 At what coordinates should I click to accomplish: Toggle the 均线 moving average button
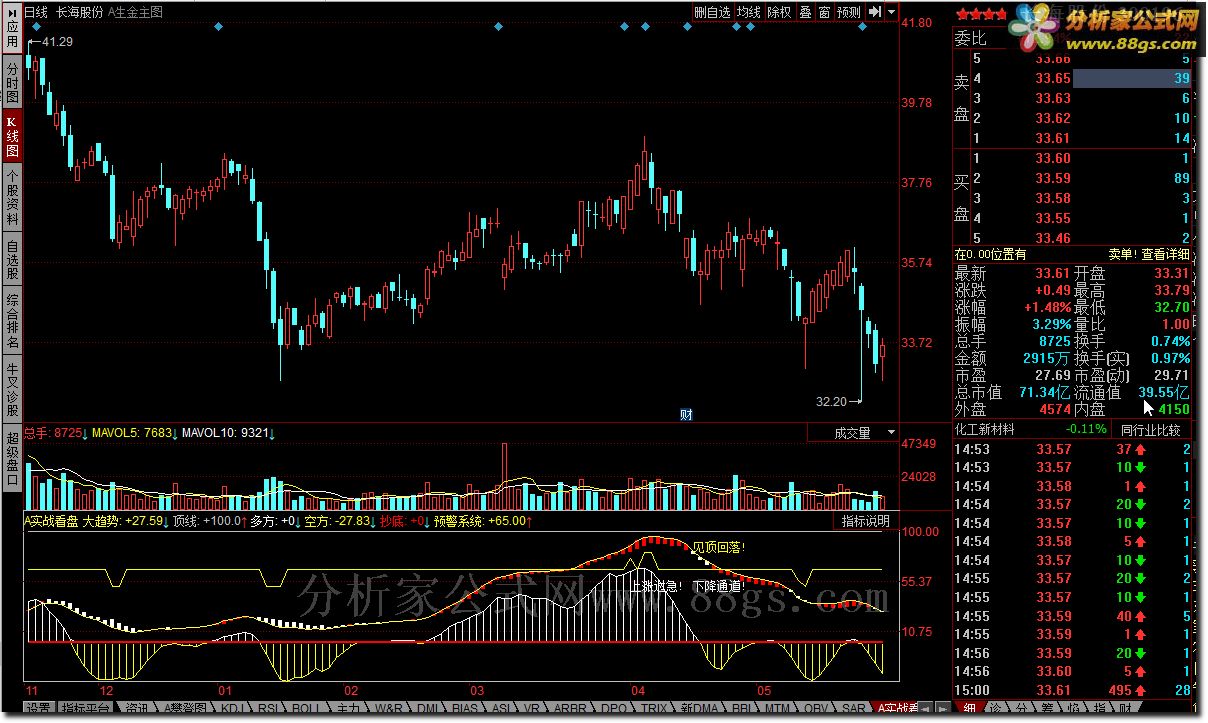(748, 12)
